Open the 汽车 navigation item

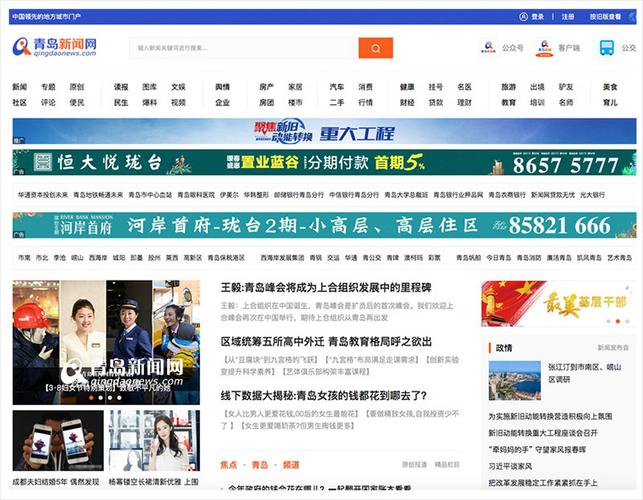pos(337,87)
